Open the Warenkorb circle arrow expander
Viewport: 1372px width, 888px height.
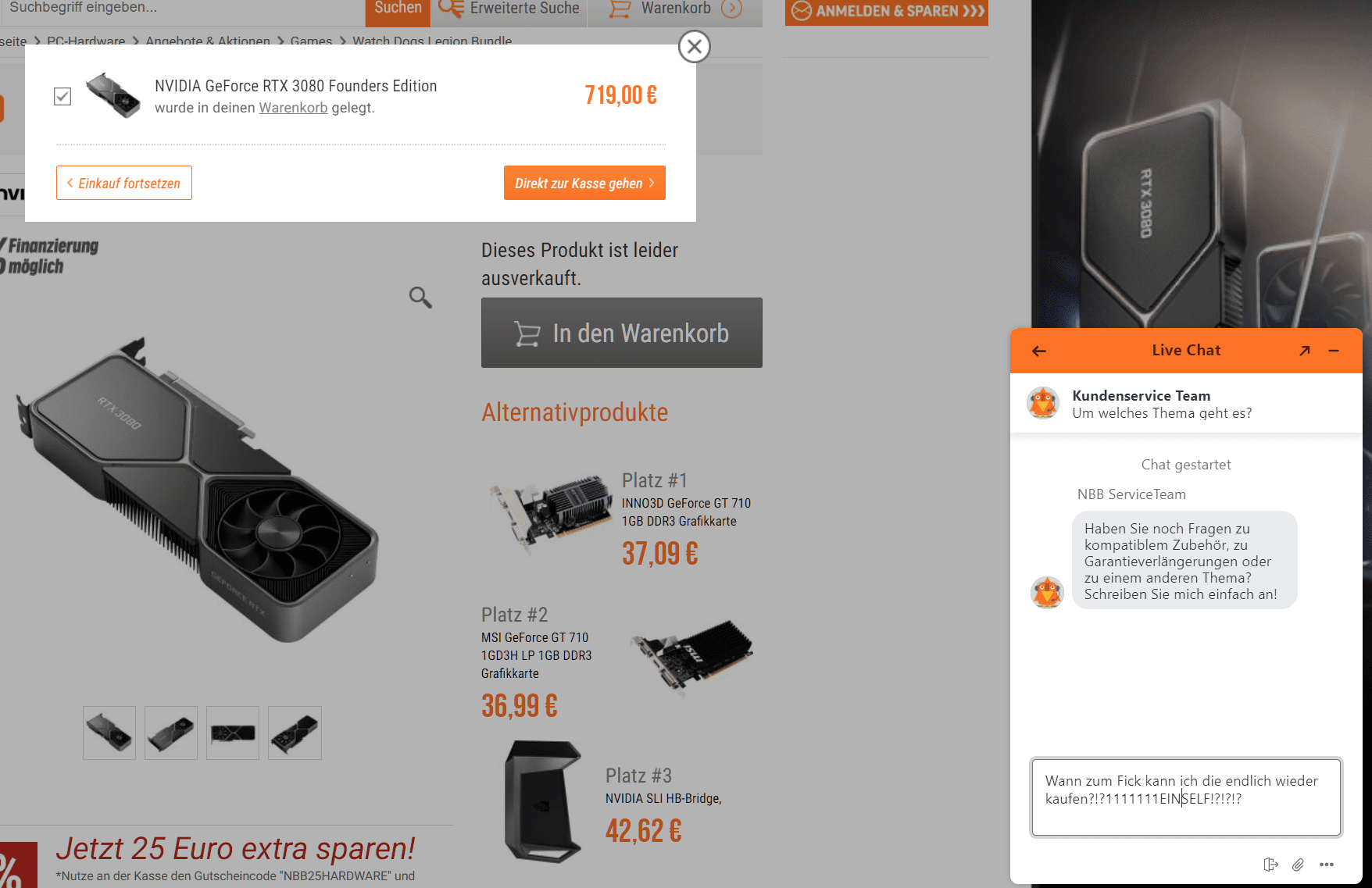731,9
